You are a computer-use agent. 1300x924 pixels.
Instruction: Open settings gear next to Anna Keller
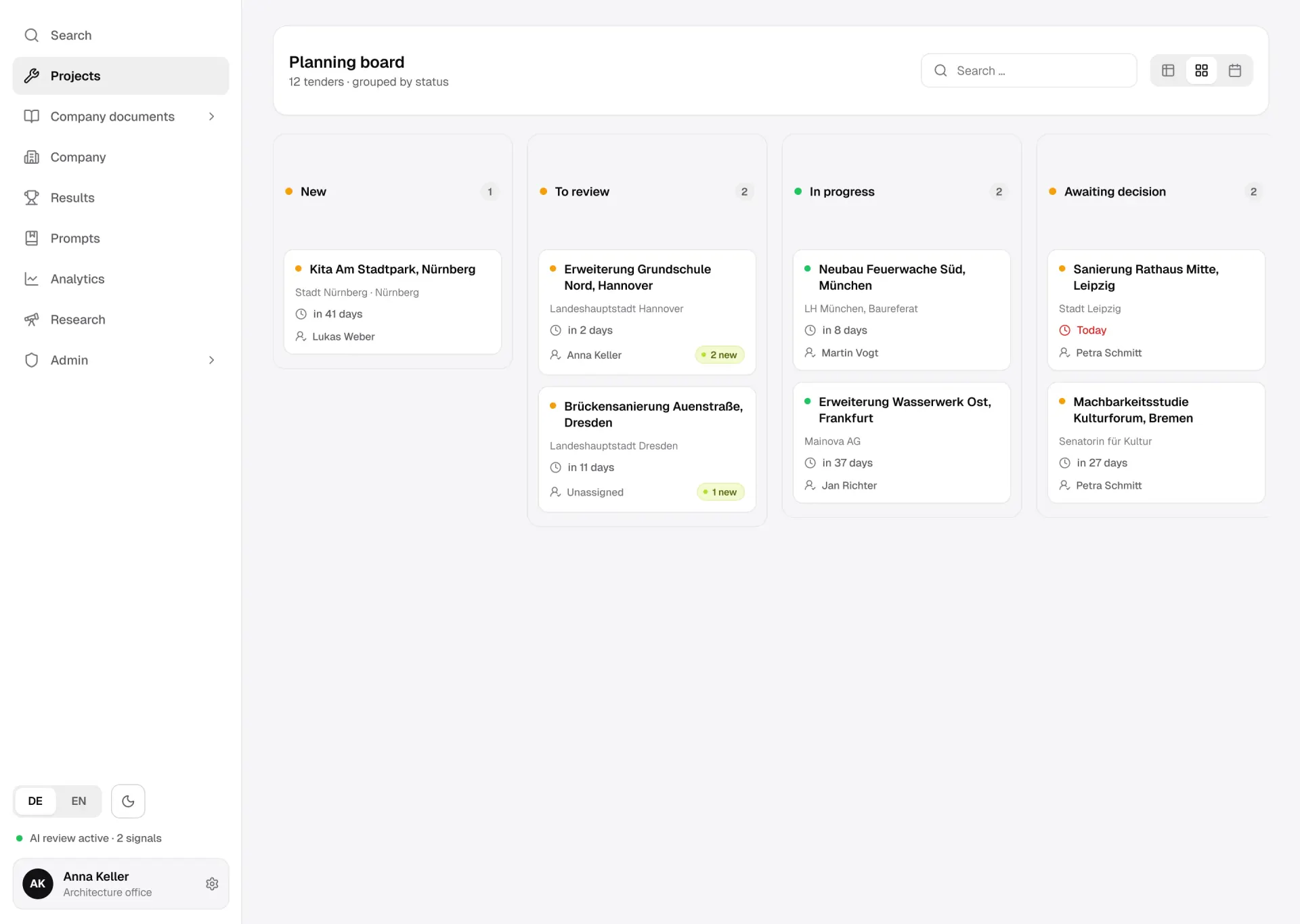pos(212,884)
